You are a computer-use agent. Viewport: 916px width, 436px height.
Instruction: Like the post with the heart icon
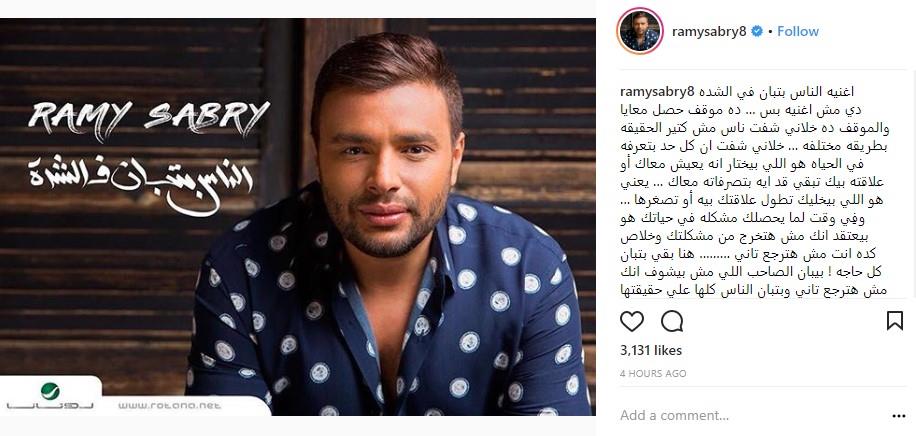pos(632,321)
